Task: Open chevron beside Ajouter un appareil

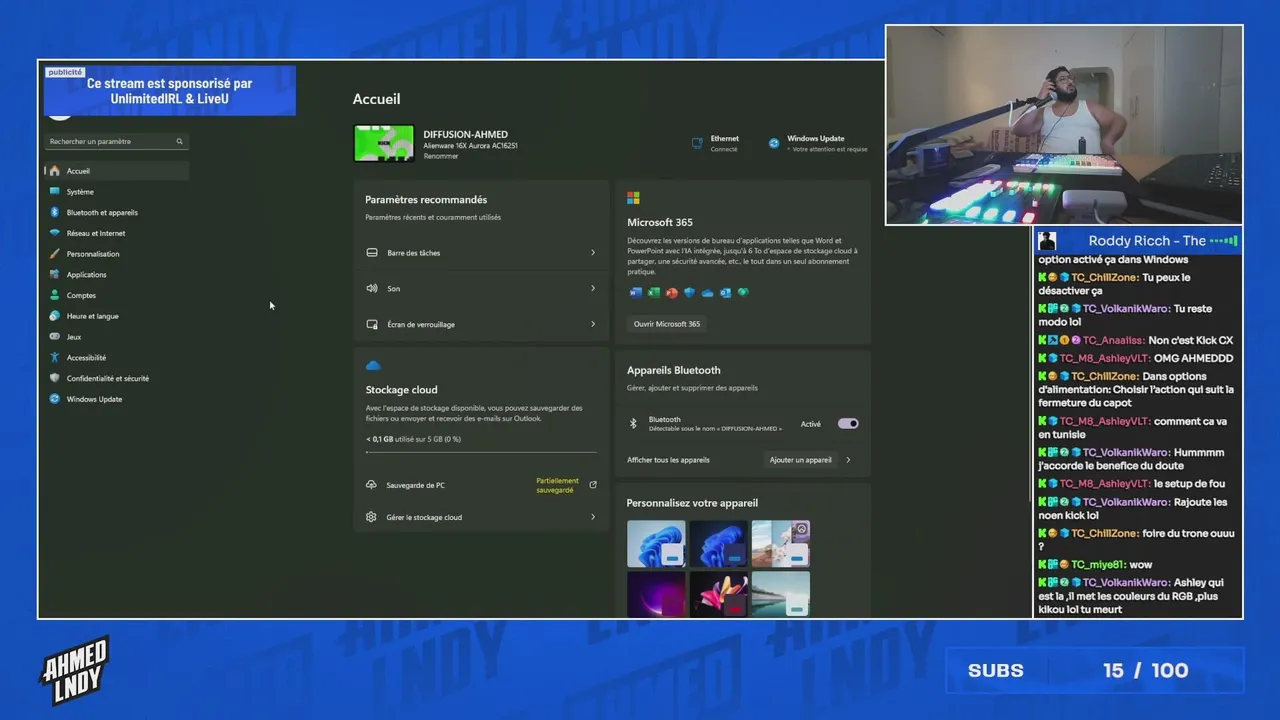Action: pyautogui.click(x=848, y=460)
